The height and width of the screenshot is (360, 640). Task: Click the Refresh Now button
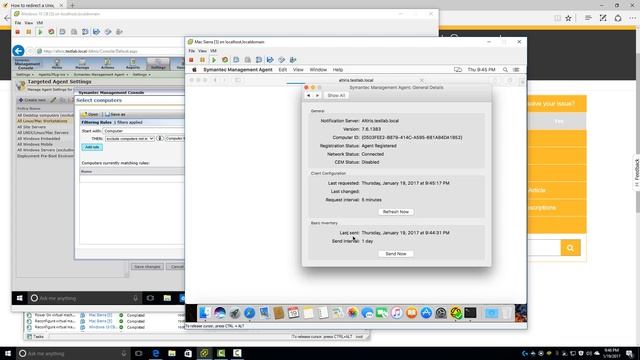396,212
